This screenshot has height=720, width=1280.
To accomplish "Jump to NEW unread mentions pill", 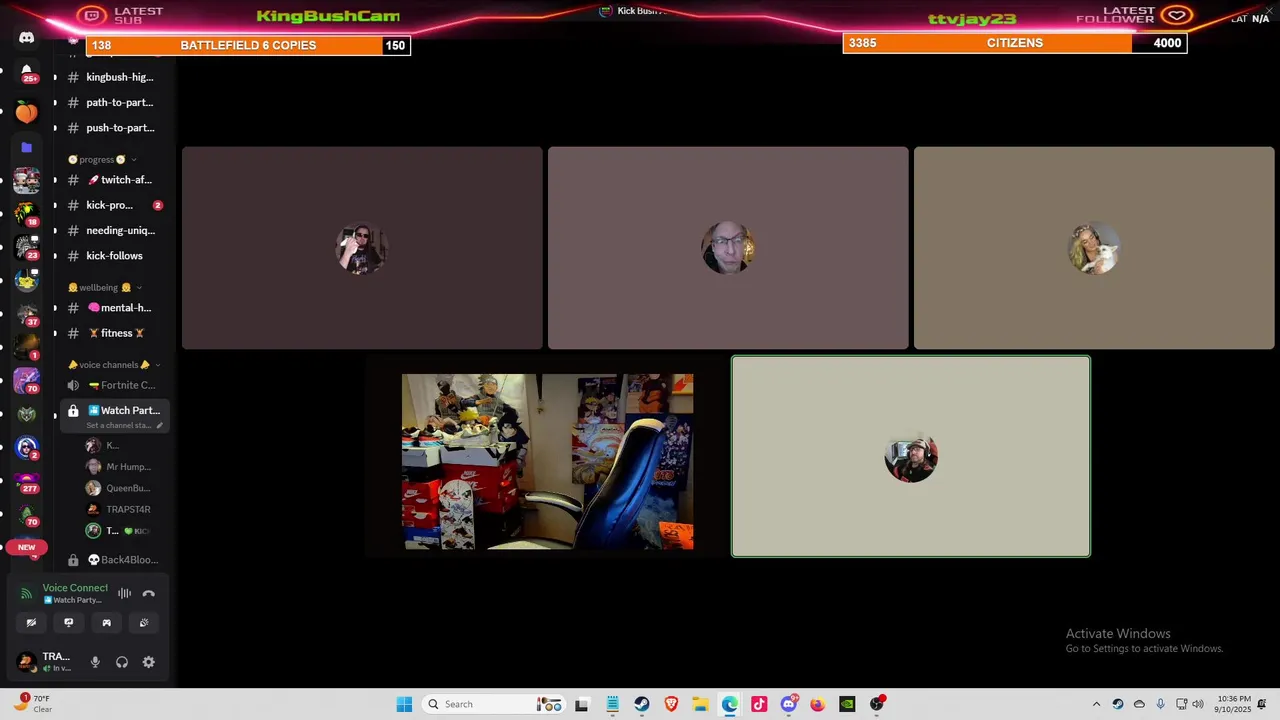I will [27, 547].
